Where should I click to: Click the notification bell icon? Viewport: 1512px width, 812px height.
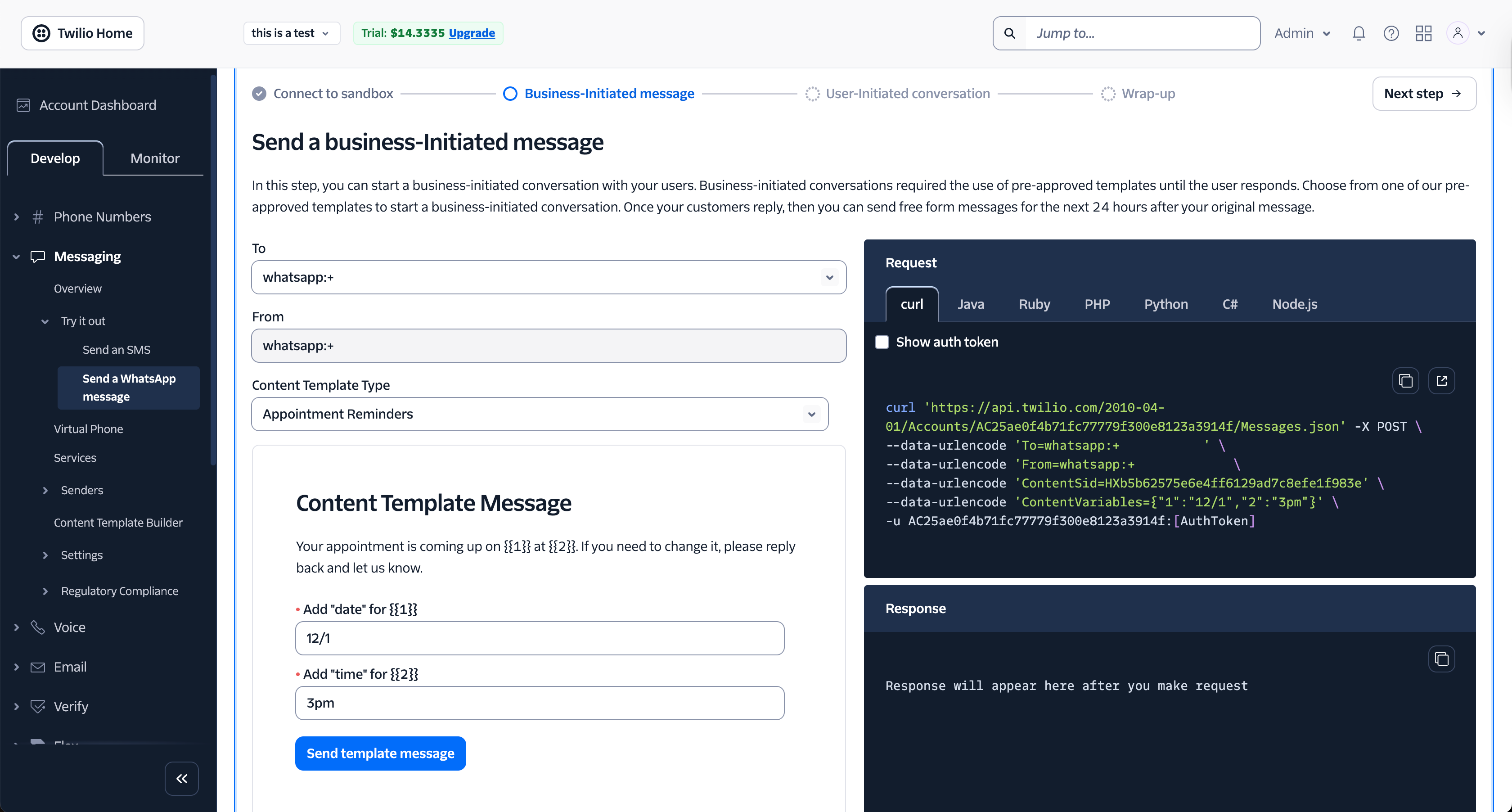pos(1358,33)
